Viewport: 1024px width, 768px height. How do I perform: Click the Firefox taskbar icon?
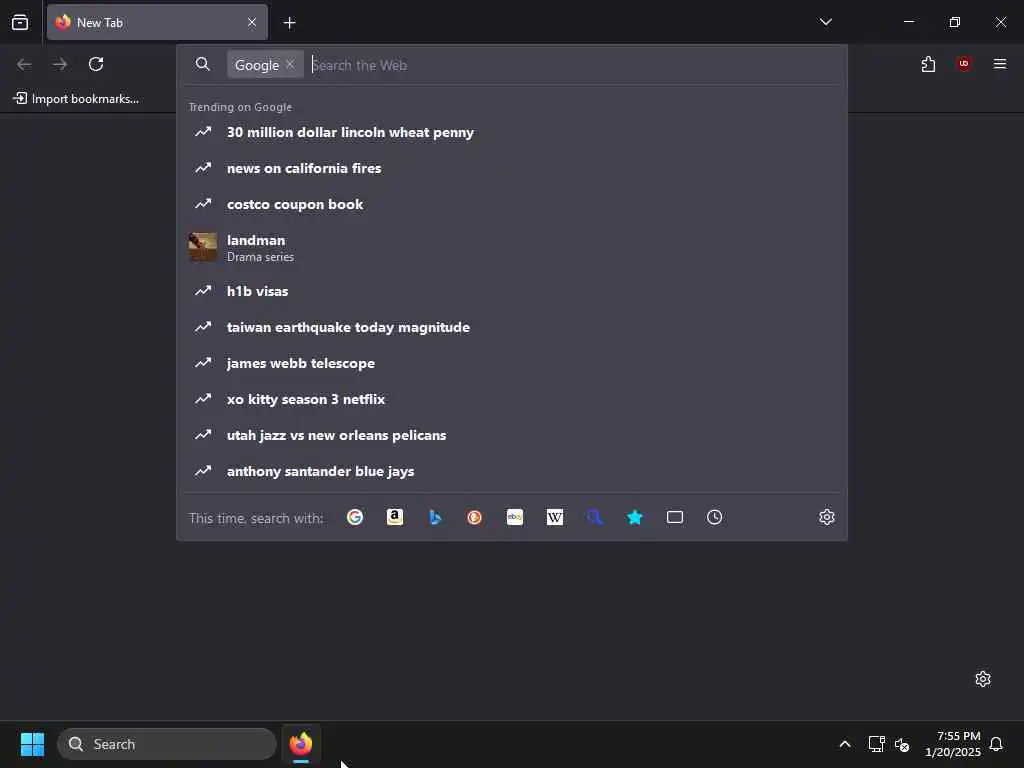pos(300,744)
